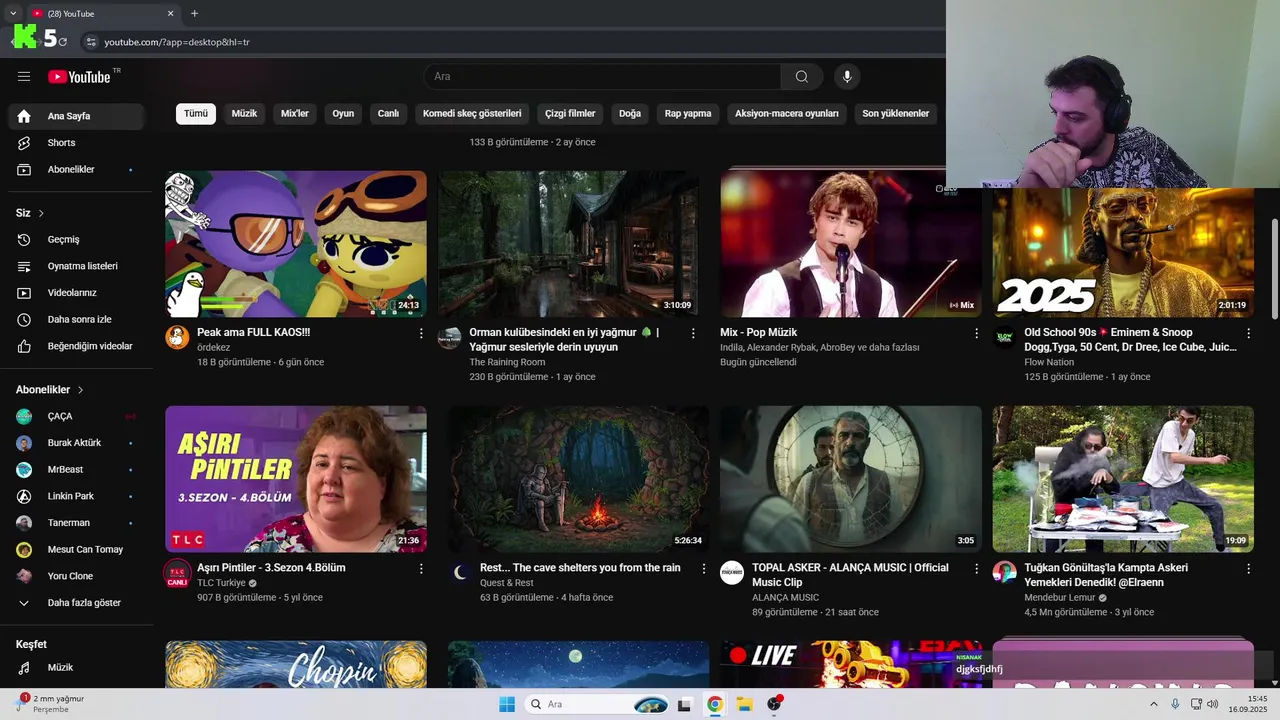Image resolution: width=1280 pixels, height=720 pixels.
Task: Open The Raining Room channel link
Action: point(507,362)
